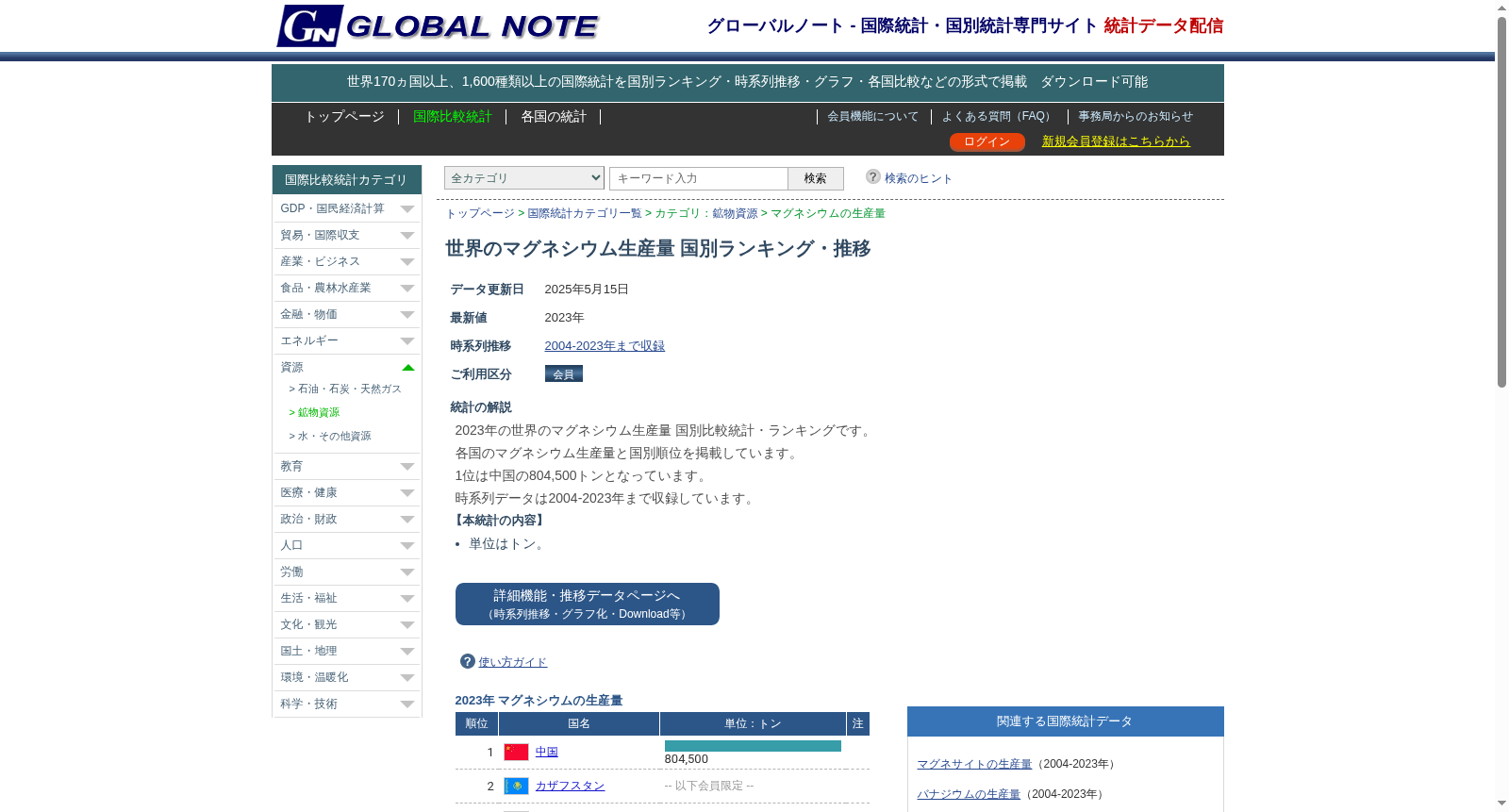
Task: Click the usage guide question mark icon
Action: (x=467, y=661)
